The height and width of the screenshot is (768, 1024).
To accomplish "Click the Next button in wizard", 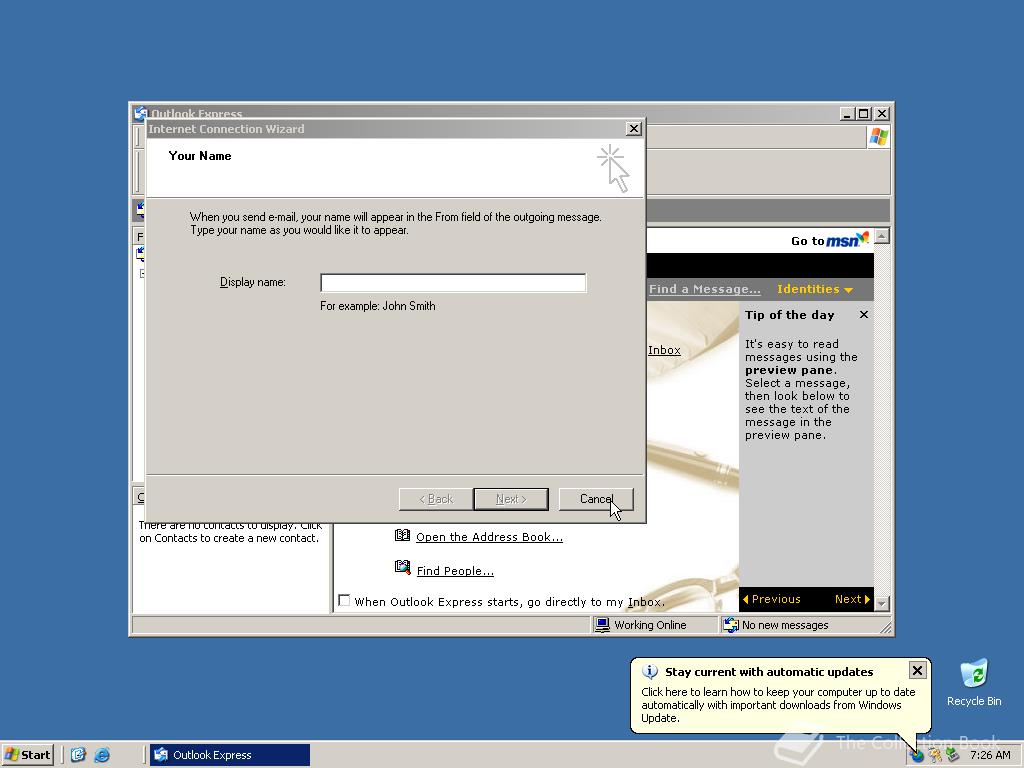I will [511, 499].
